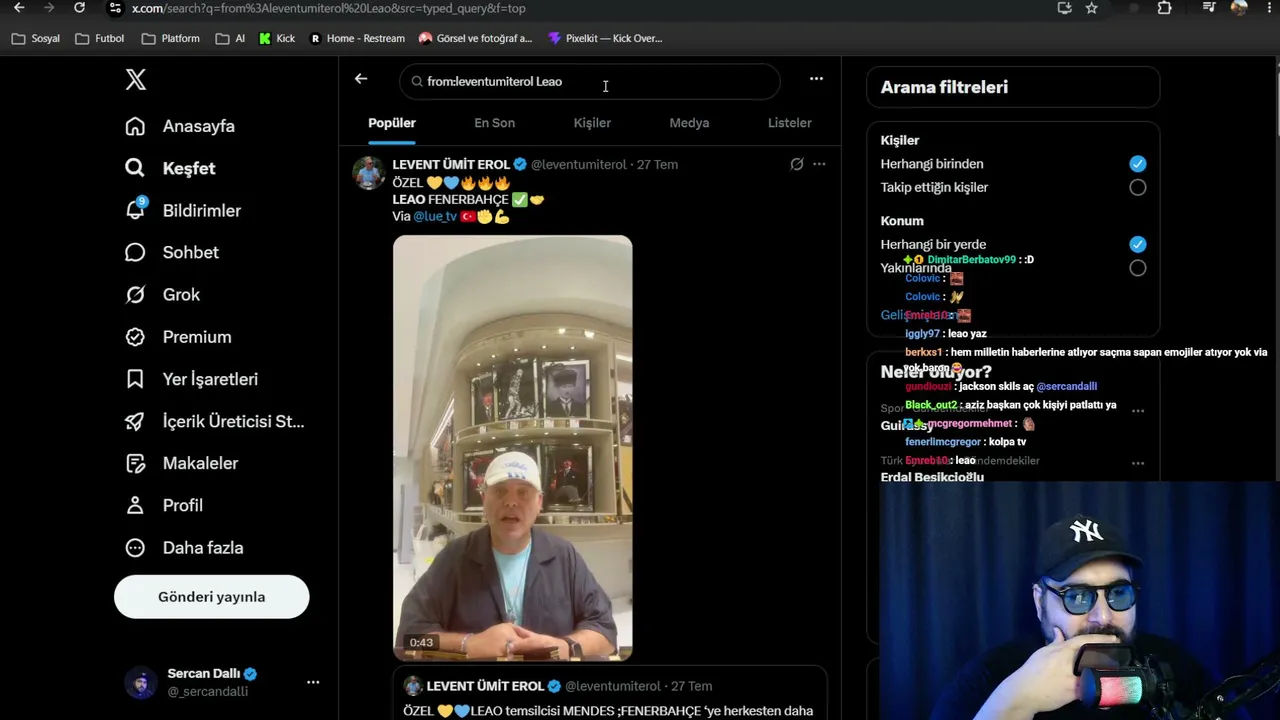This screenshot has width=1280, height=720.
Task: Select the Takip ettiğin kişiler radio button
Action: 1138,187
